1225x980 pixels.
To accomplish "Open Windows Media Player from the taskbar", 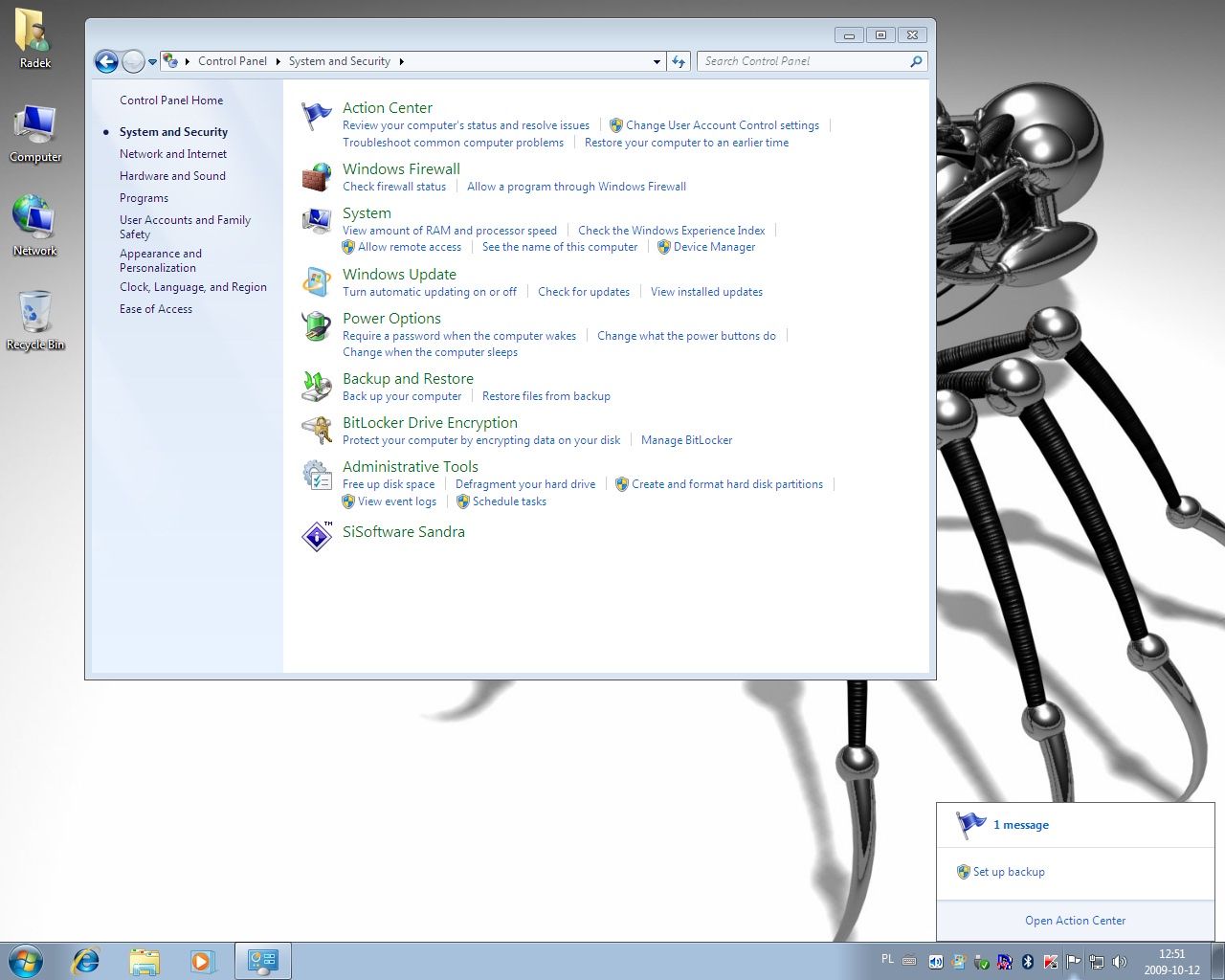I will pyautogui.click(x=203, y=961).
